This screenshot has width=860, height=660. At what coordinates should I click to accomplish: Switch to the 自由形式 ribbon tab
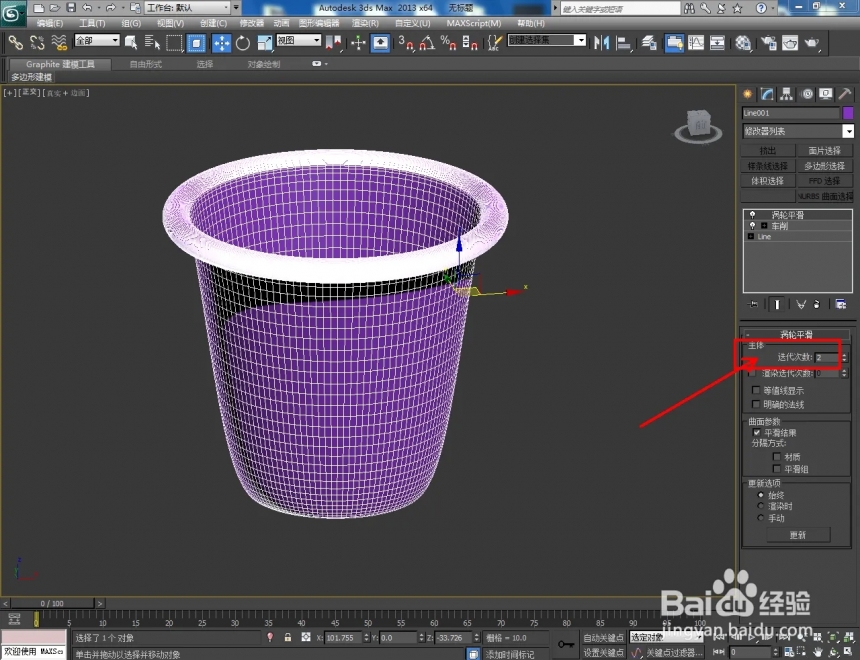tap(146, 64)
